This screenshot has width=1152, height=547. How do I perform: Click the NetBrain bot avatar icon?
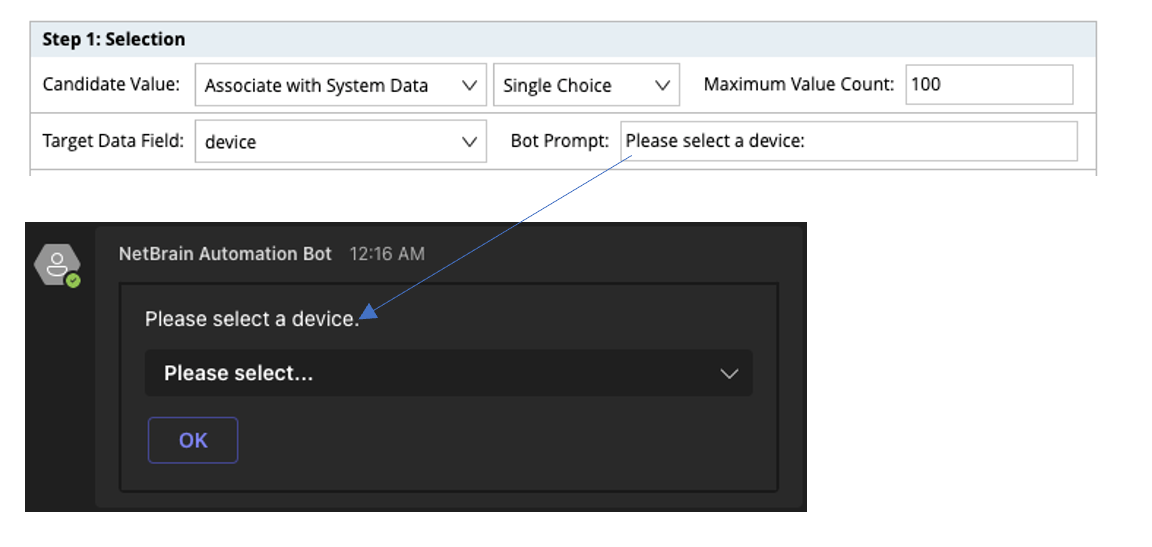tap(57, 265)
